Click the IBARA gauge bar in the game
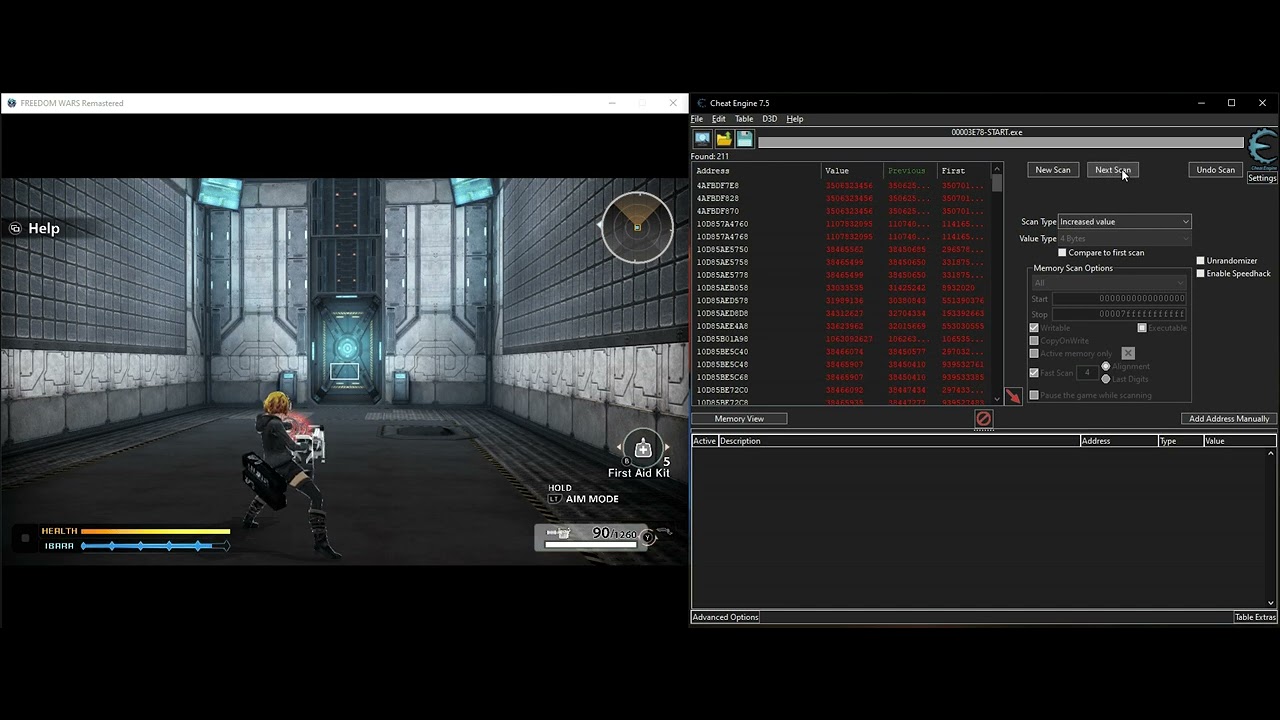Image resolution: width=1280 pixels, height=720 pixels. 155,546
